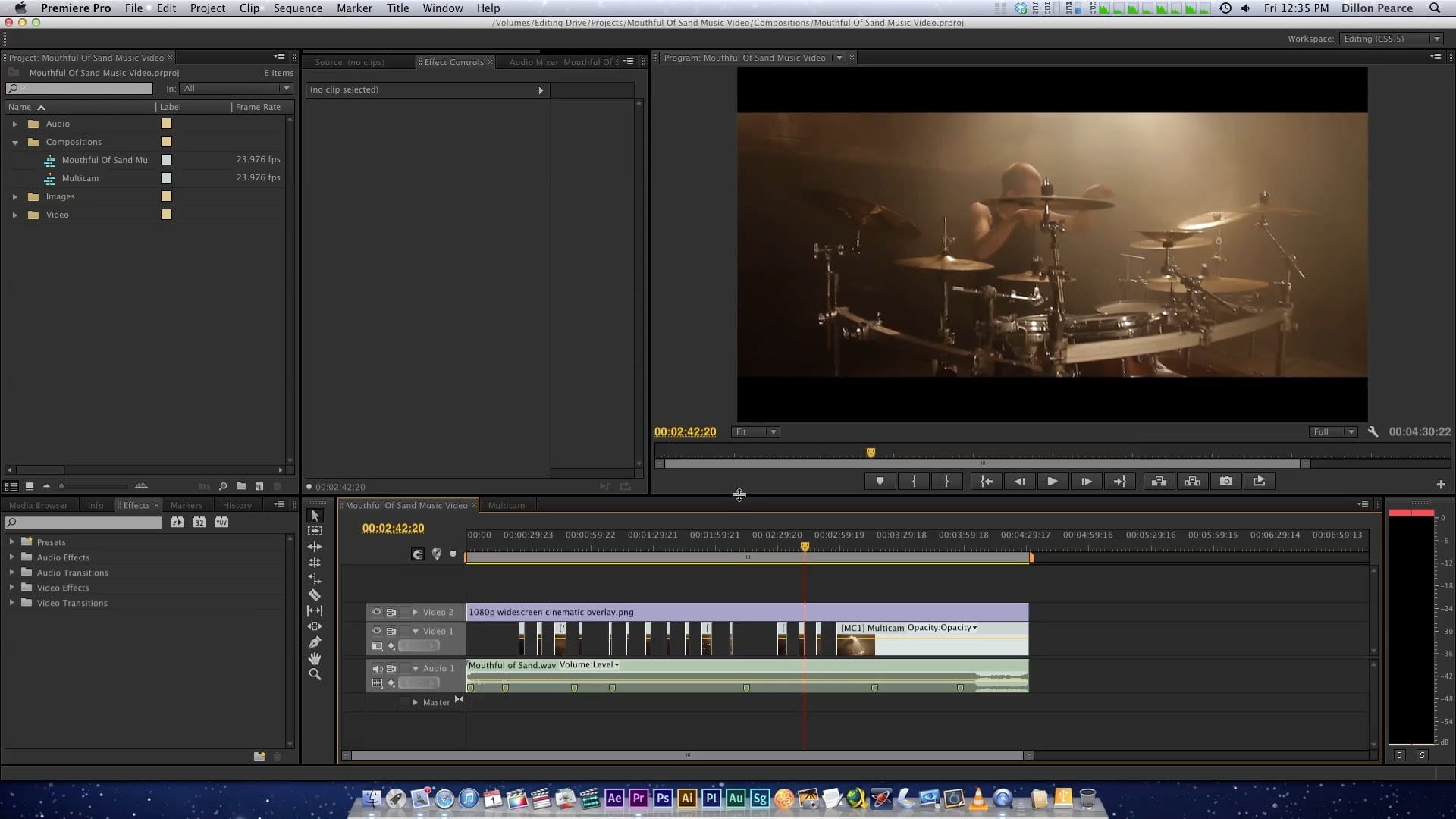Select the Pen tool in the tools panel
The height and width of the screenshot is (819, 1456).
click(x=315, y=642)
